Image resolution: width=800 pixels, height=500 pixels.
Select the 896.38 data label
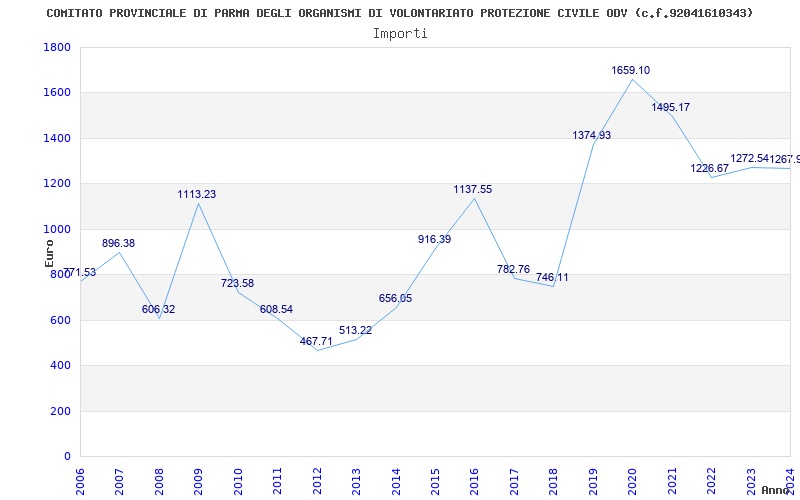point(118,243)
